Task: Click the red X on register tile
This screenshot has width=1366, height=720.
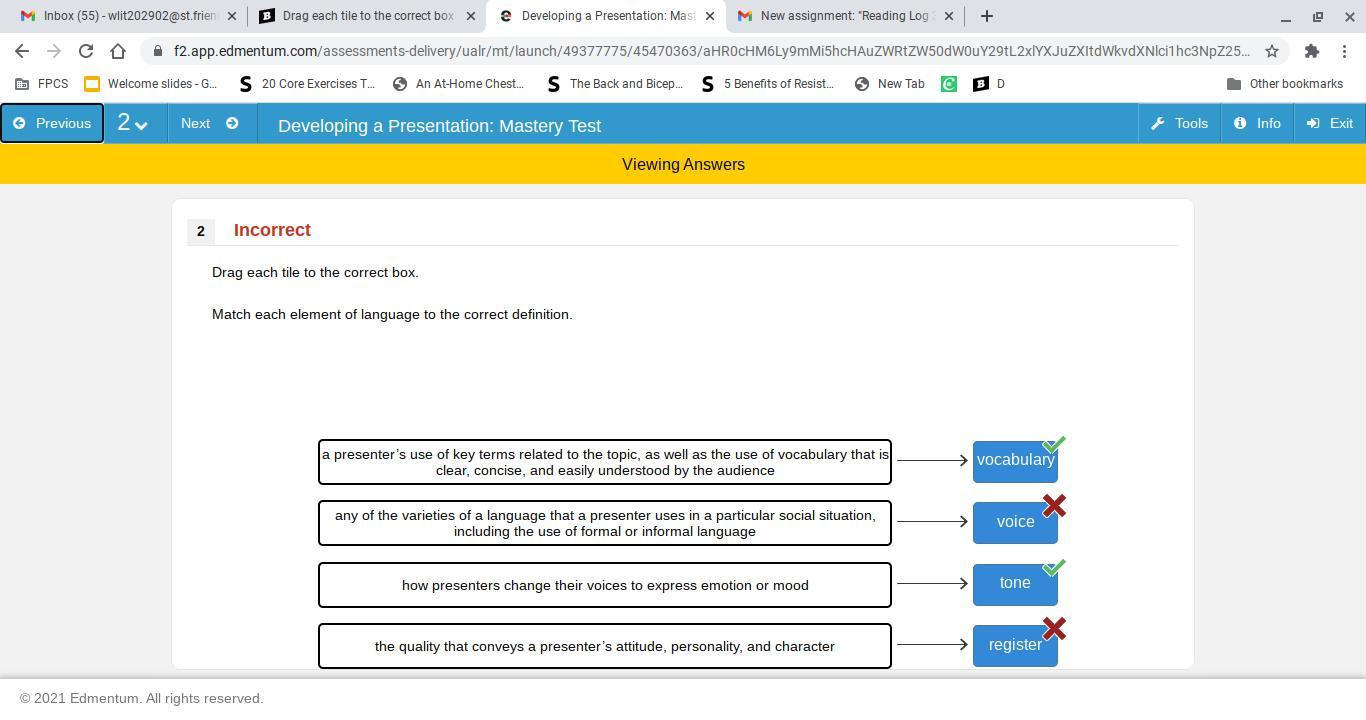Action: [1054, 629]
